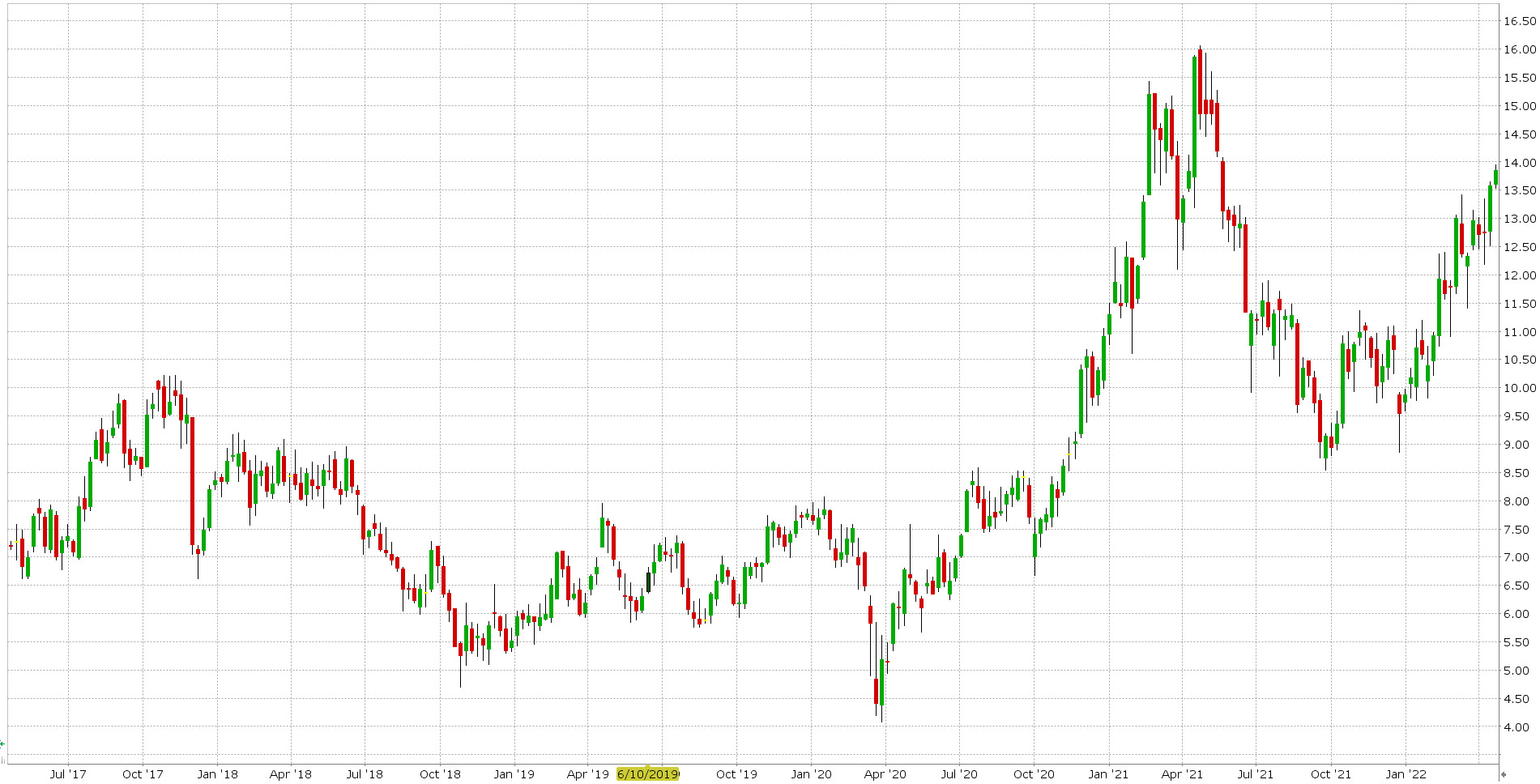This screenshot has width=1540, height=784.
Task: Click the 16.50 price axis label
Action: tap(1520, 21)
